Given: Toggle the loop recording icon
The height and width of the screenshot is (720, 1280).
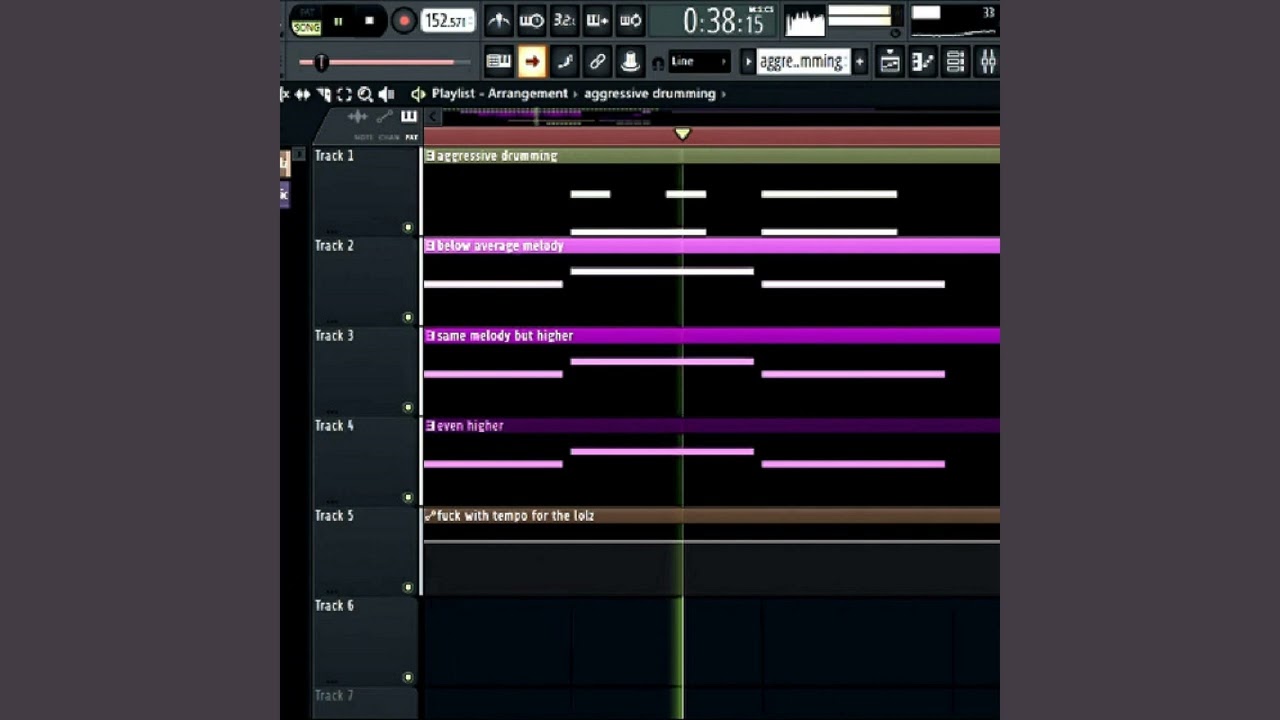Looking at the screenshot, I should pyautogui.click(x=630, y=21).
